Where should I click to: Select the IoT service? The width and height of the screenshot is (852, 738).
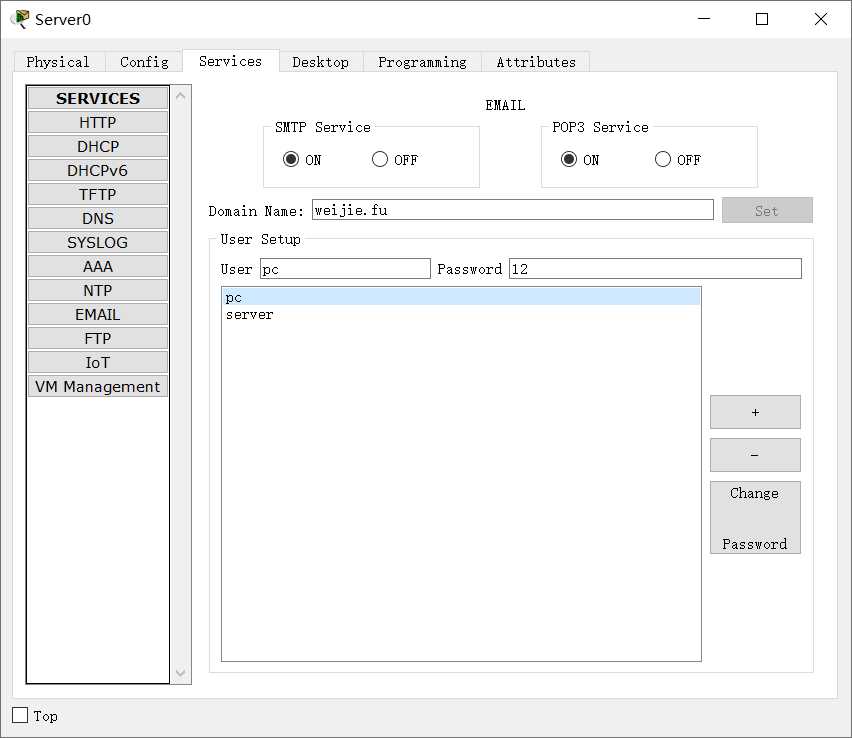pyautogui.click(x=98, y=362)
